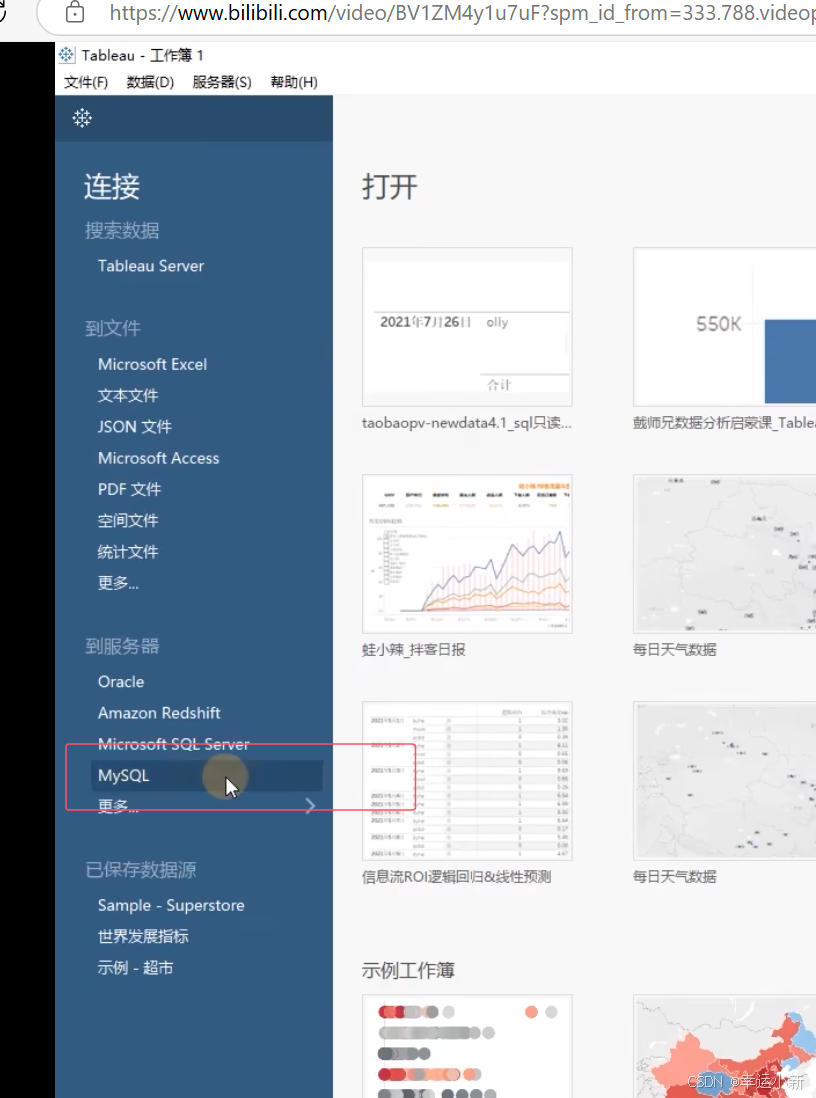816x1098 pixels.
Task: Choose 统计文件 connection
Action: [127, 552]
